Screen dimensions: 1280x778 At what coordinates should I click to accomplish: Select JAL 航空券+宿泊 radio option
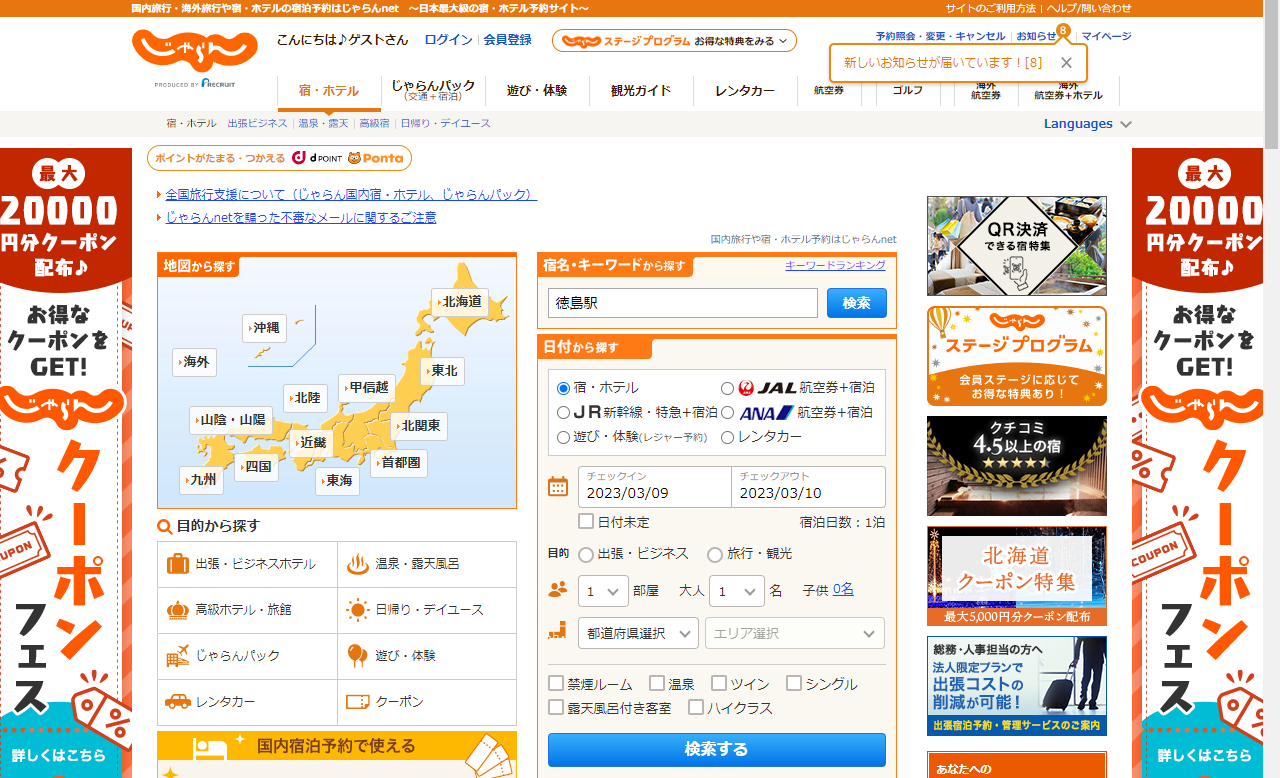point(727,388)
